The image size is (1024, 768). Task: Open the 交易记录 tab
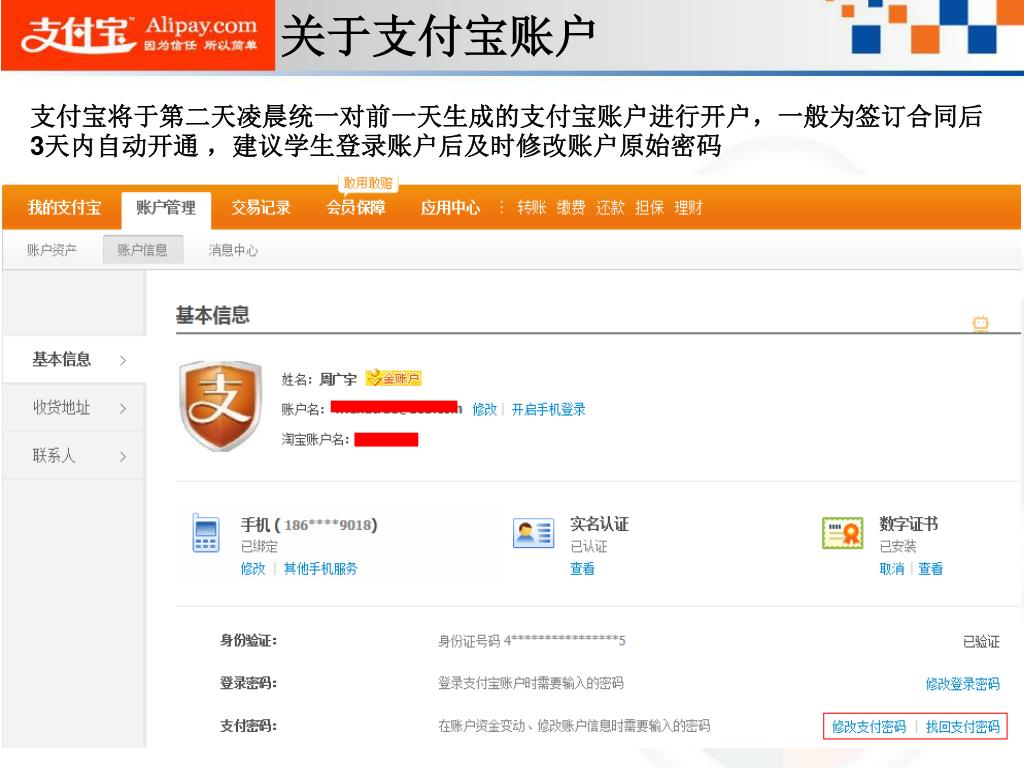[x=261, y=208]
